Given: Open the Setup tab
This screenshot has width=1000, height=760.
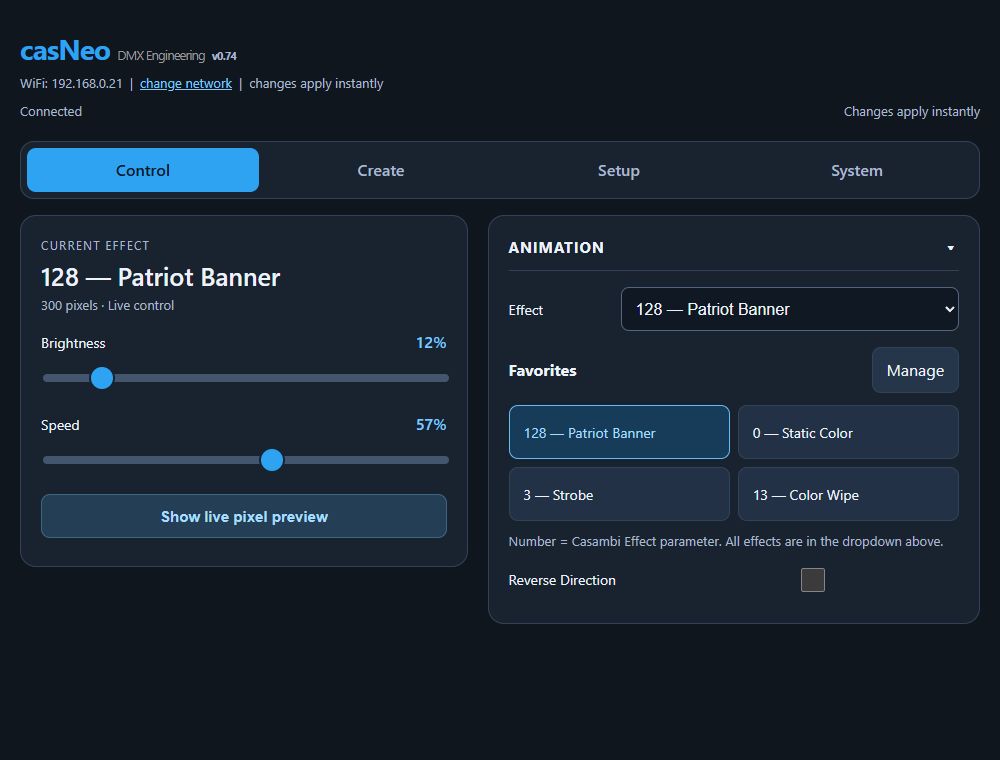Looking at the screenshot, I should (619, 170).
